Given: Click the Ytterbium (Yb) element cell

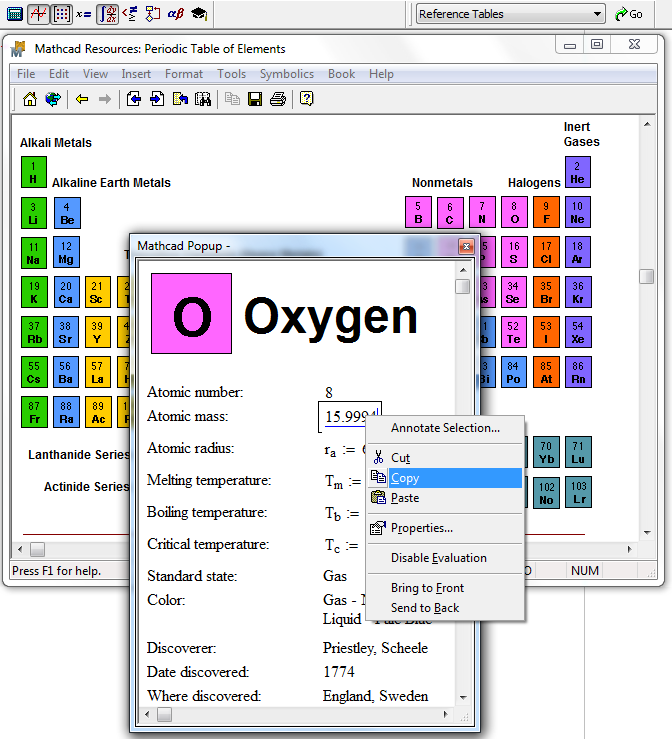Looking at the screenshot, I should 546,452.
